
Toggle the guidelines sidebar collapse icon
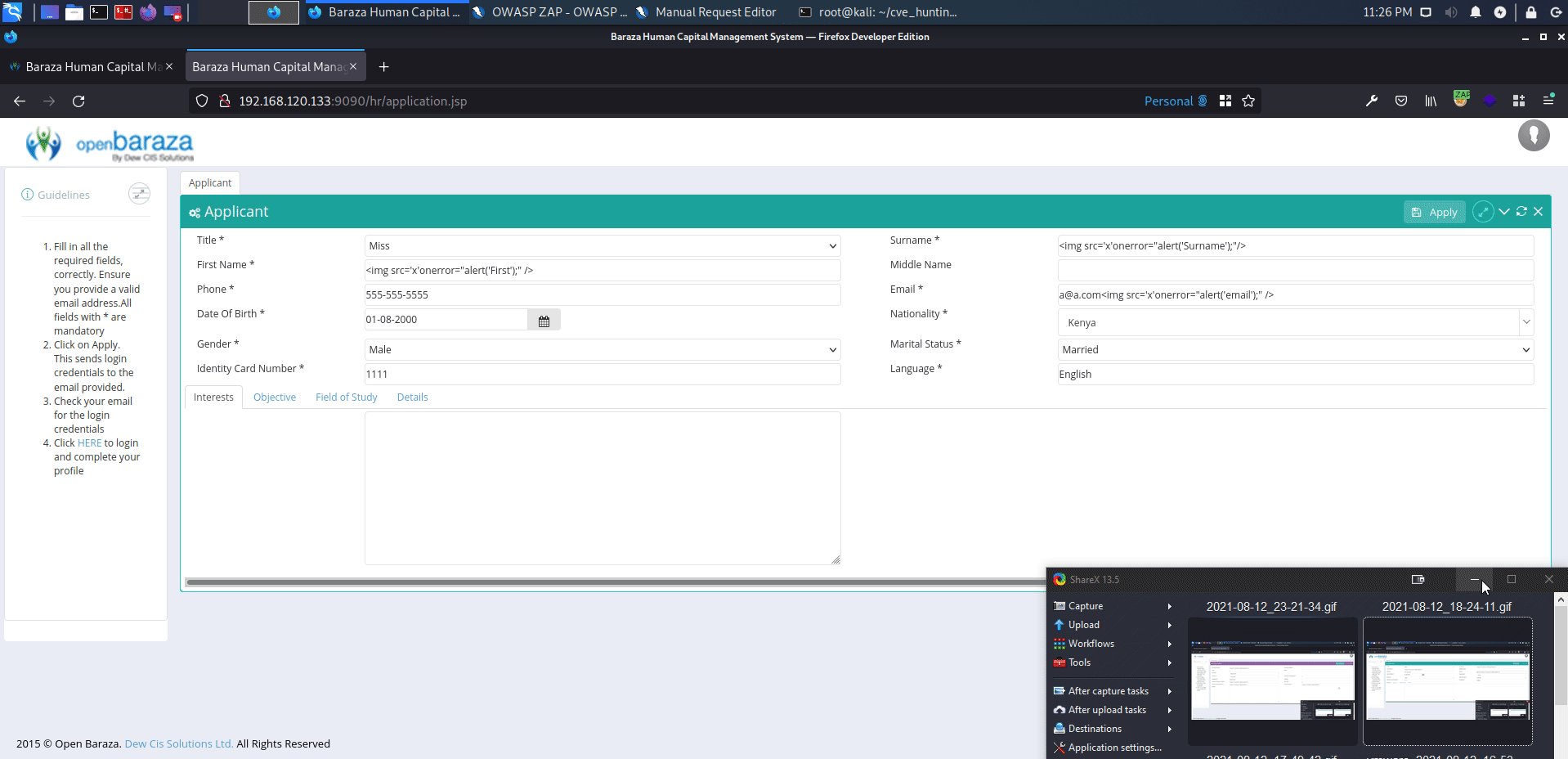point(140,194)
